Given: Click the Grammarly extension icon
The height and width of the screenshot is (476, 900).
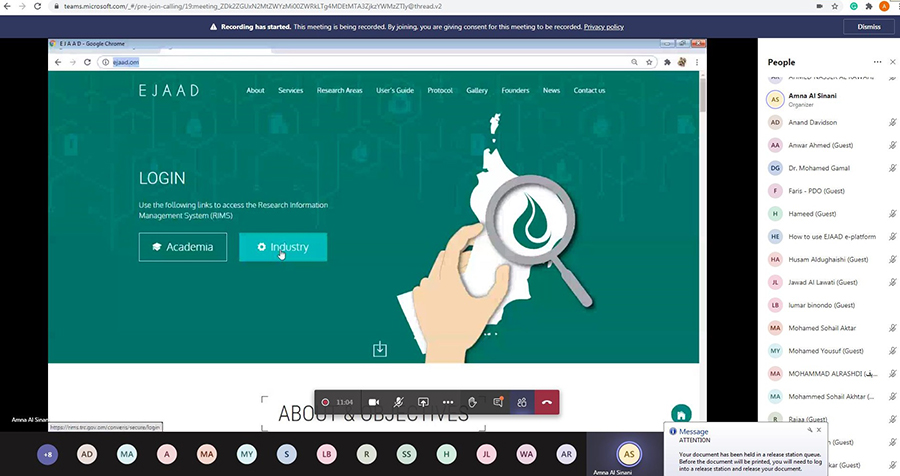Looking at the screenshot, I should point(854,6).
